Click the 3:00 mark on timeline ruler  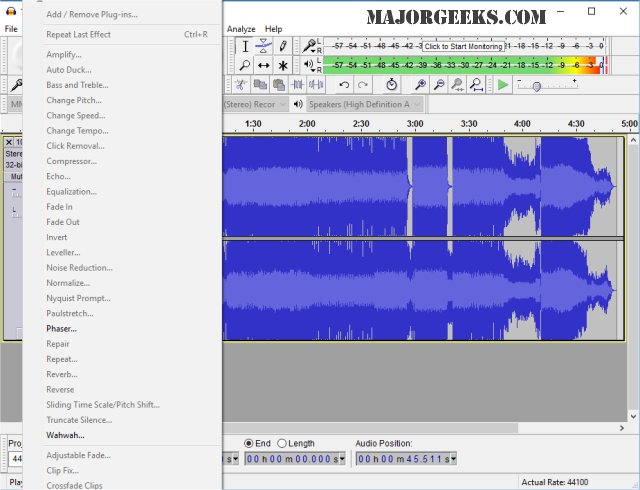[413, 124]
